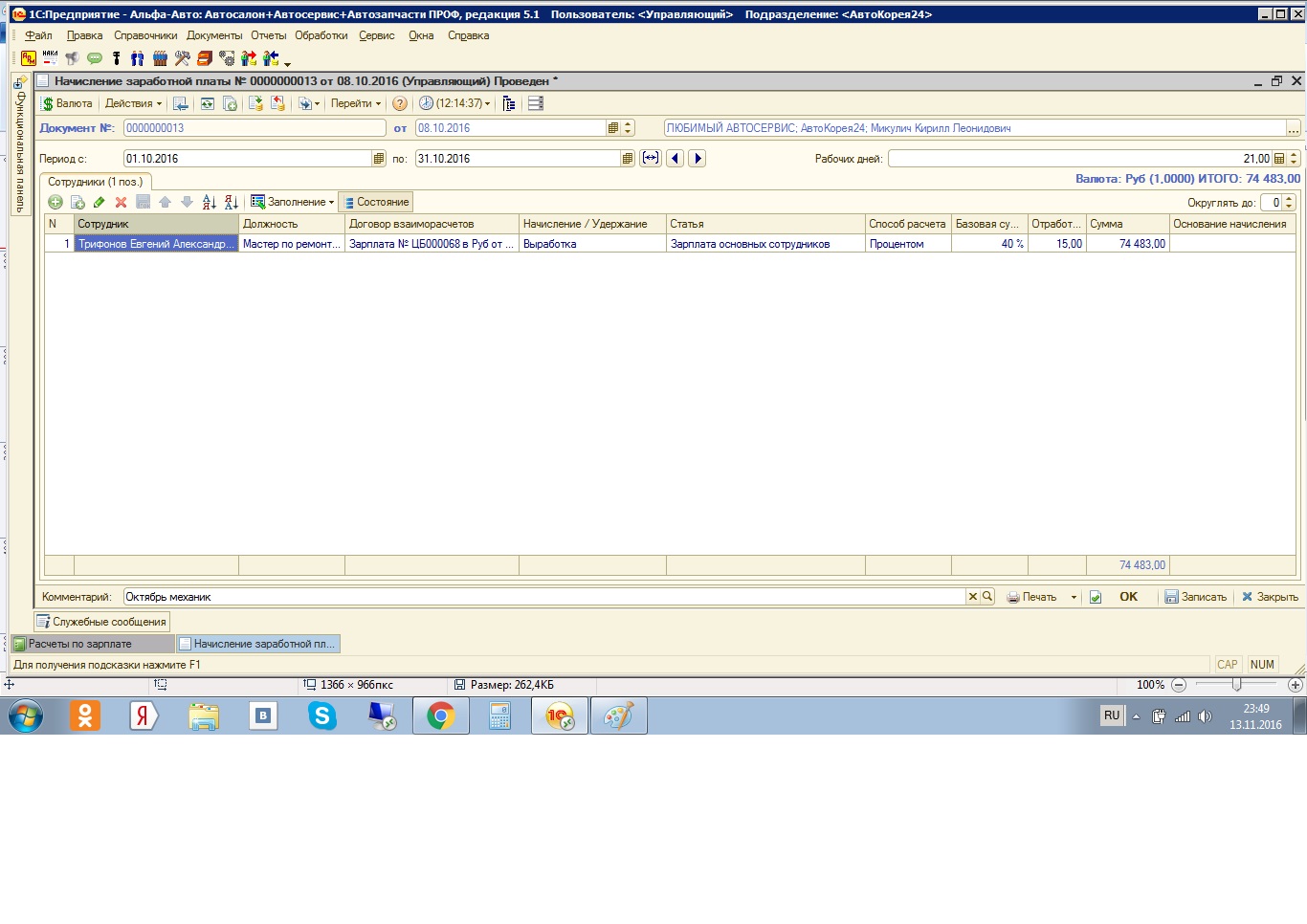Copy row with the add-copy icon

point(78,202)
